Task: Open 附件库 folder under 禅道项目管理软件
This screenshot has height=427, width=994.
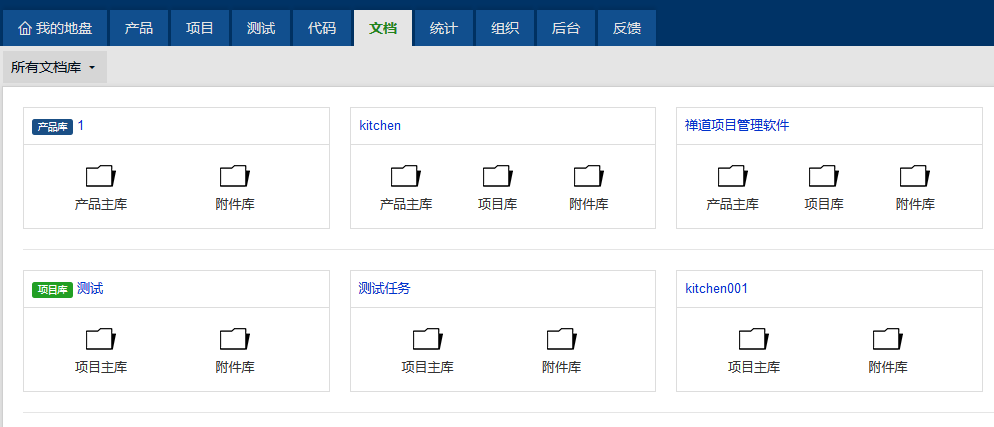Action: click(915, 187)
